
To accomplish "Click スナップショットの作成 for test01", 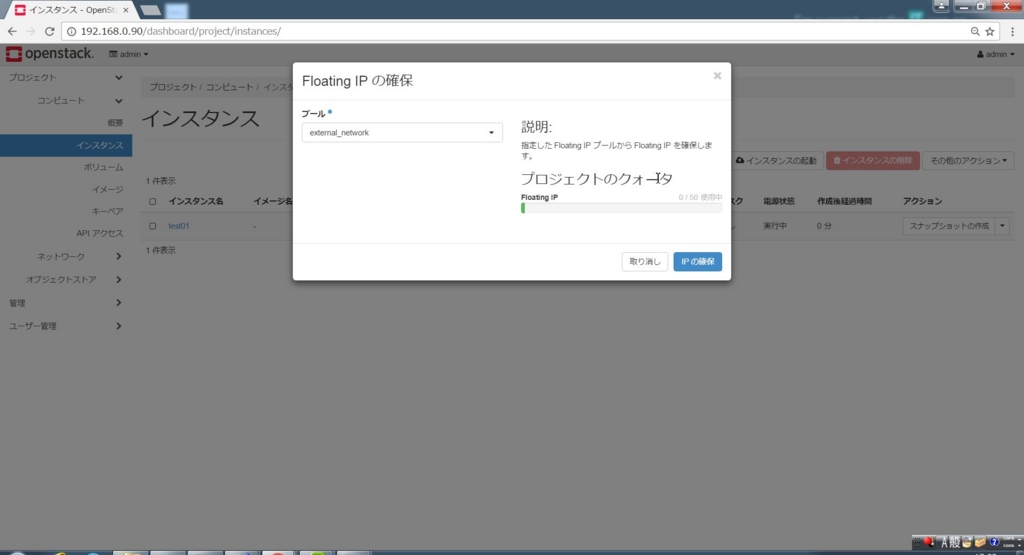I will click(x=948, y=226).
